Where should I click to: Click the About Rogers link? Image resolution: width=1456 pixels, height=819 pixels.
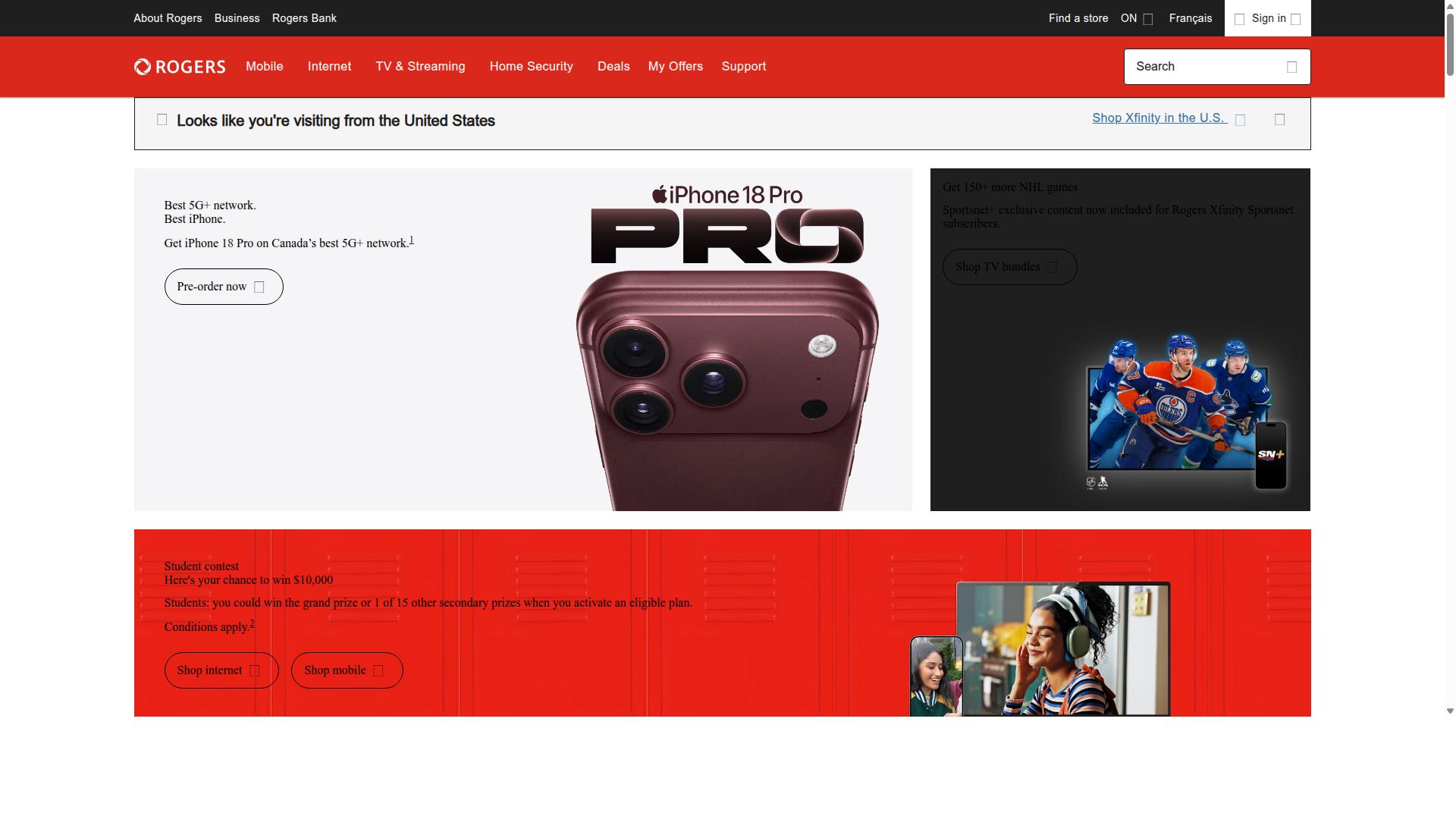(x=168, y=18)
